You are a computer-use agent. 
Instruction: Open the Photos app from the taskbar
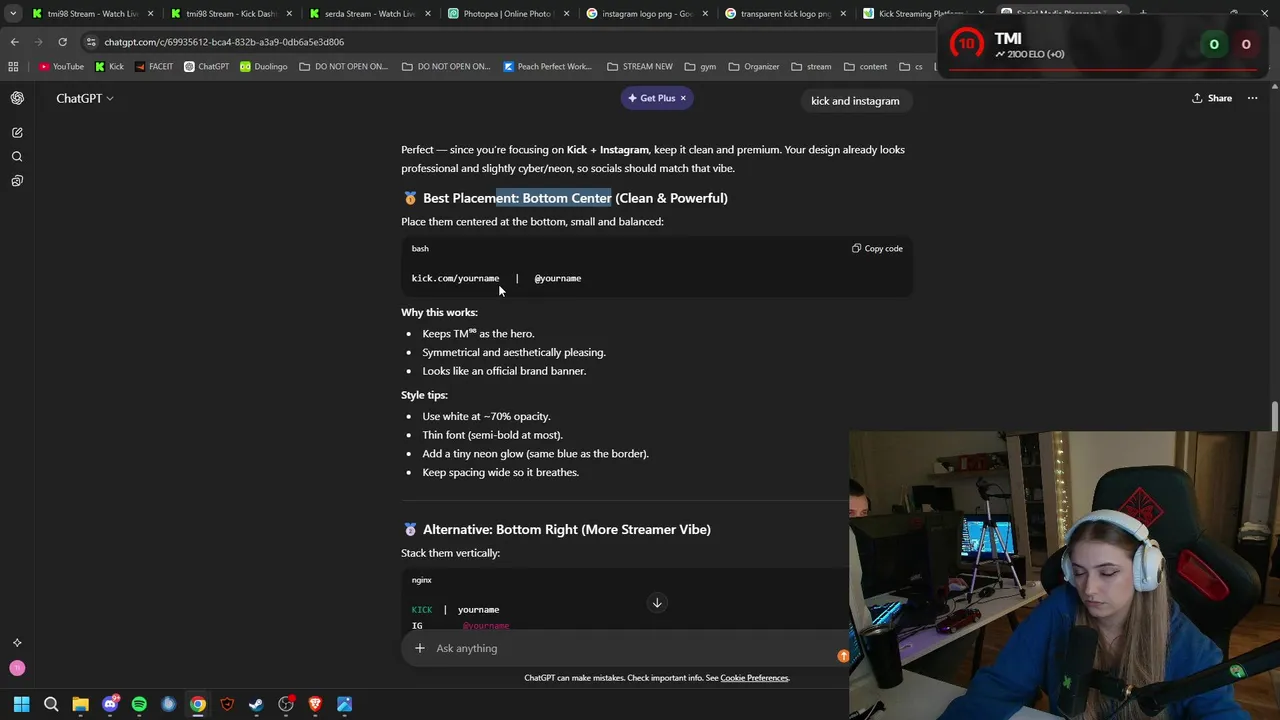tap(344, 704)
